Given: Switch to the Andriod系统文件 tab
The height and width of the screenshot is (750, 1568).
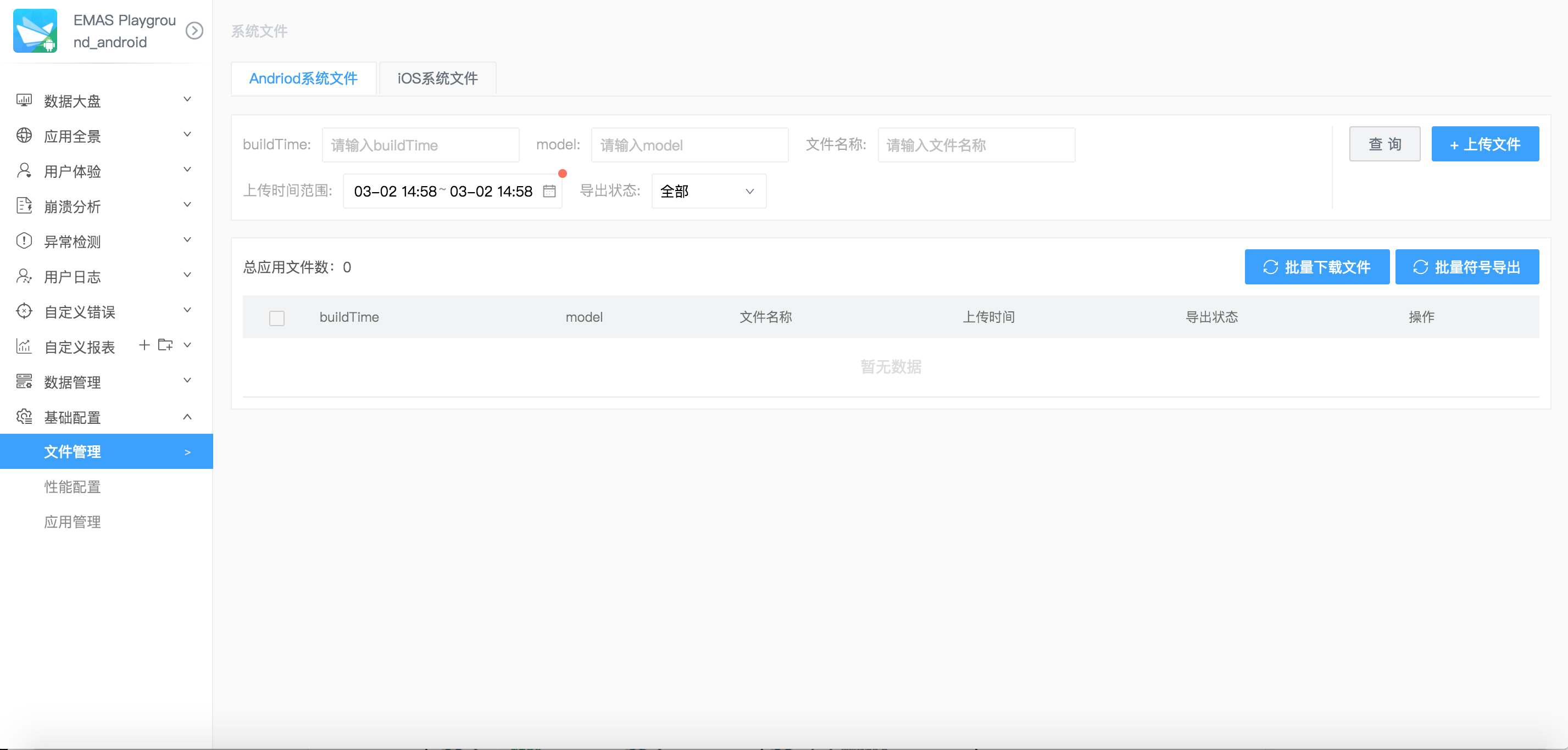Looking at the screenshot, I should tap(303, 78).
